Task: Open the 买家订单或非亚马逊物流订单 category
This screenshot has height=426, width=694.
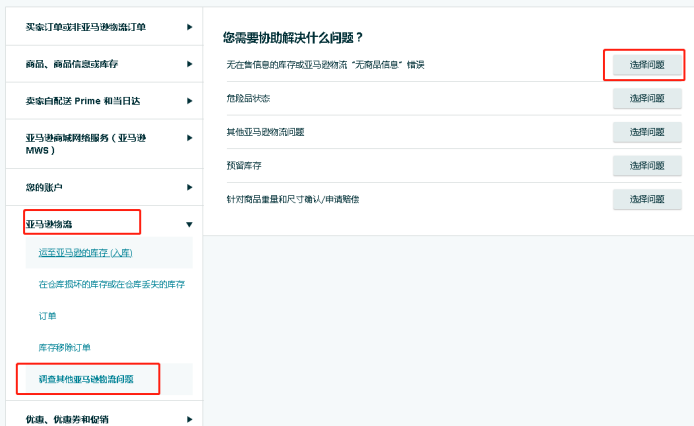Action: pyautogui.click(x=85, y=27)
